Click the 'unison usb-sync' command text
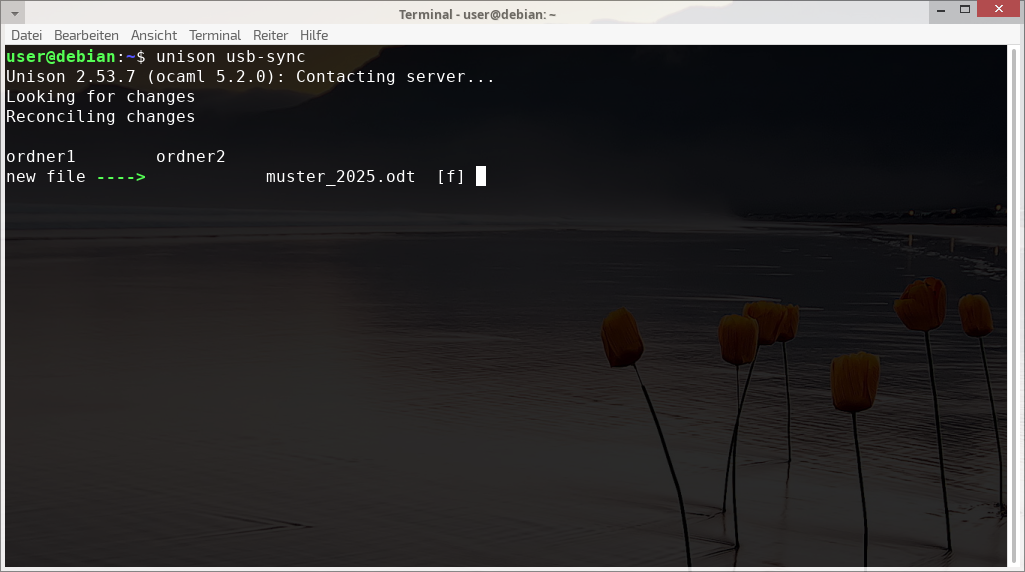The width and height of the screenshot is (1025, 572). (x=231, y=57)
